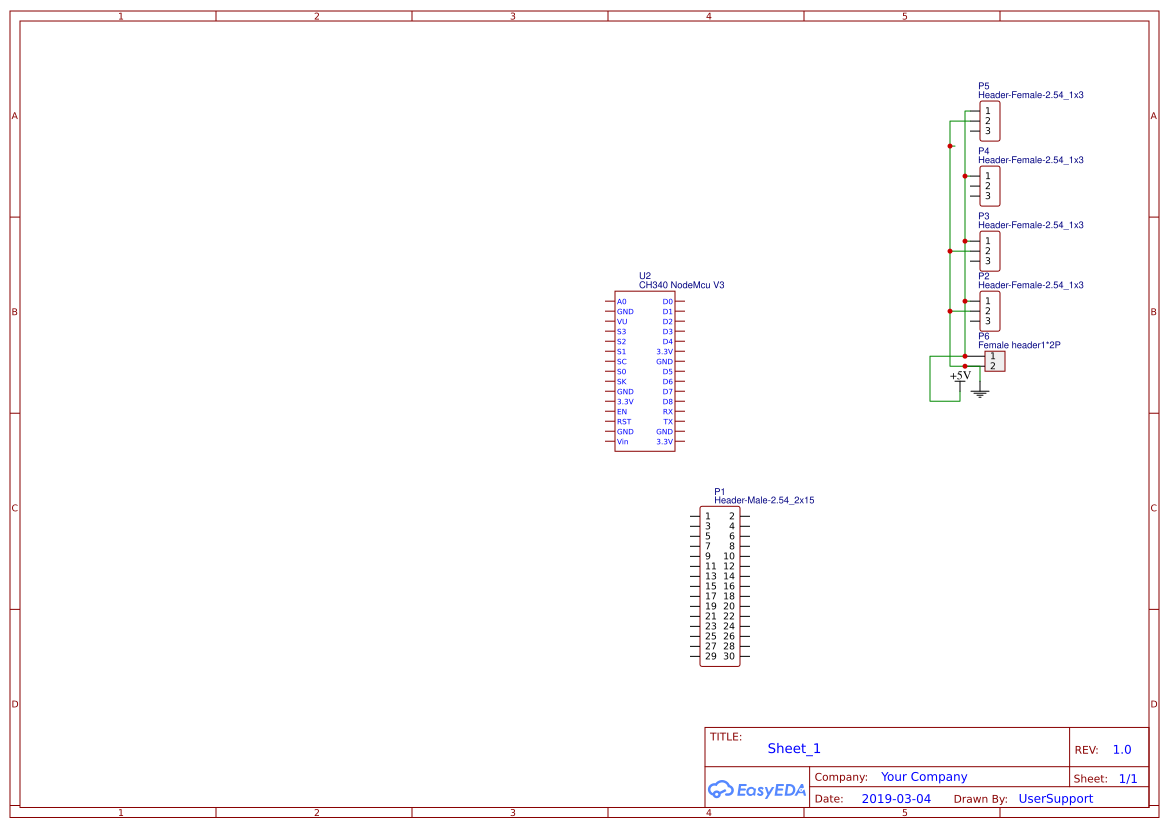Click the P5 designator label

[984, 86]
